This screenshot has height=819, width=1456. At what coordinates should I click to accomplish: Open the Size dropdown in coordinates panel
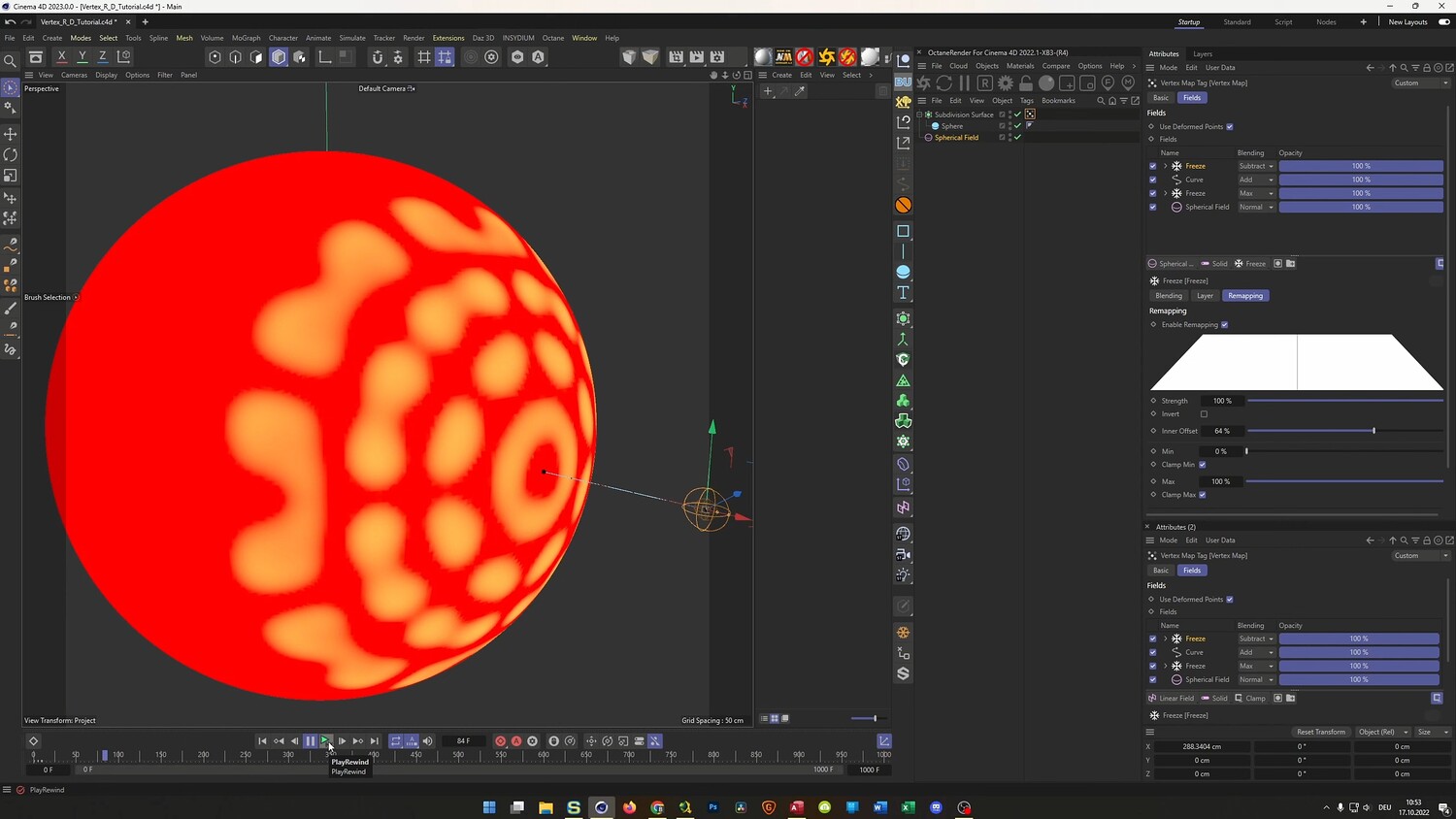coord(1433,732)
